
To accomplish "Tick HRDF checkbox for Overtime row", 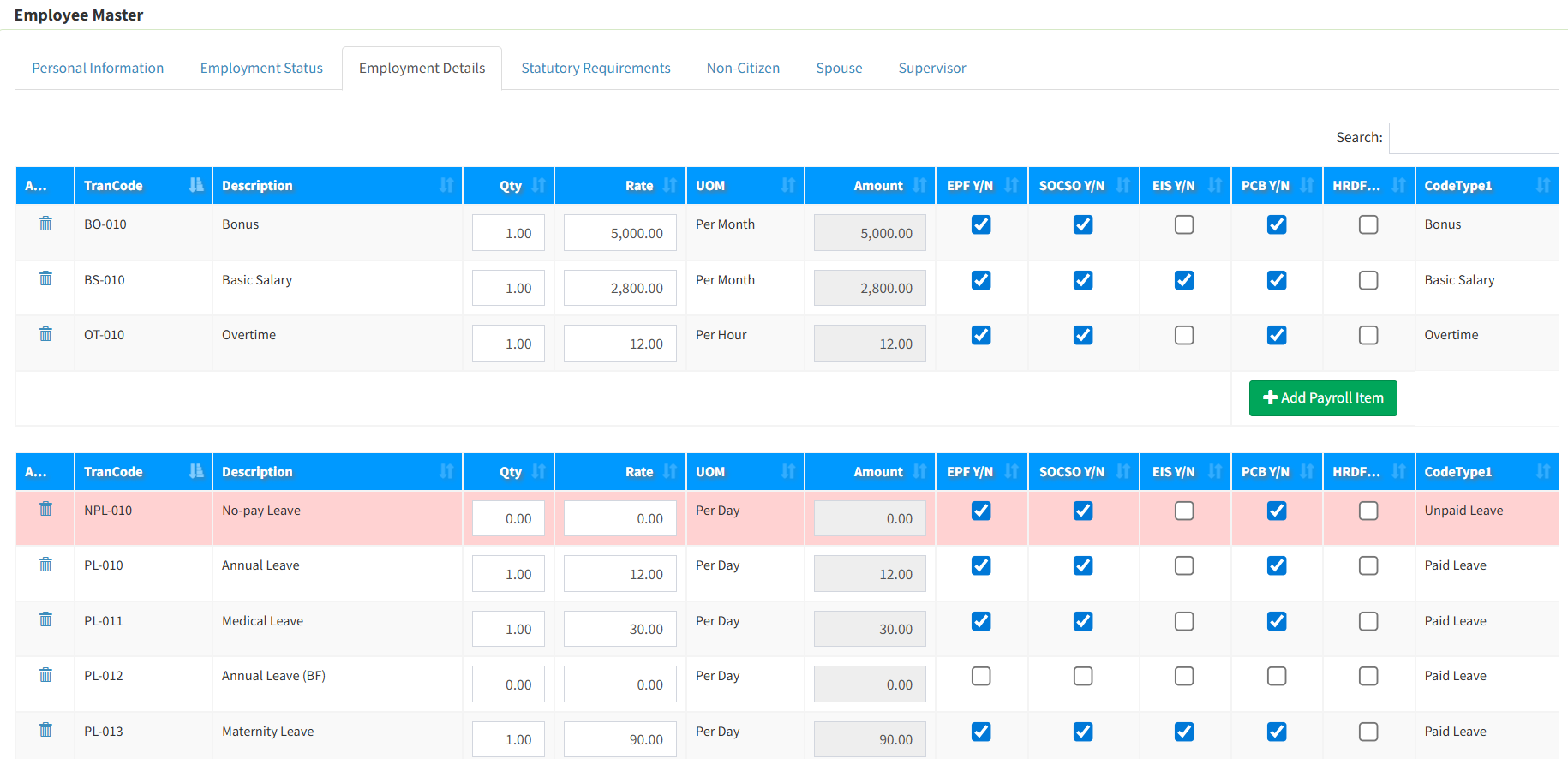I will (1368, 335).
